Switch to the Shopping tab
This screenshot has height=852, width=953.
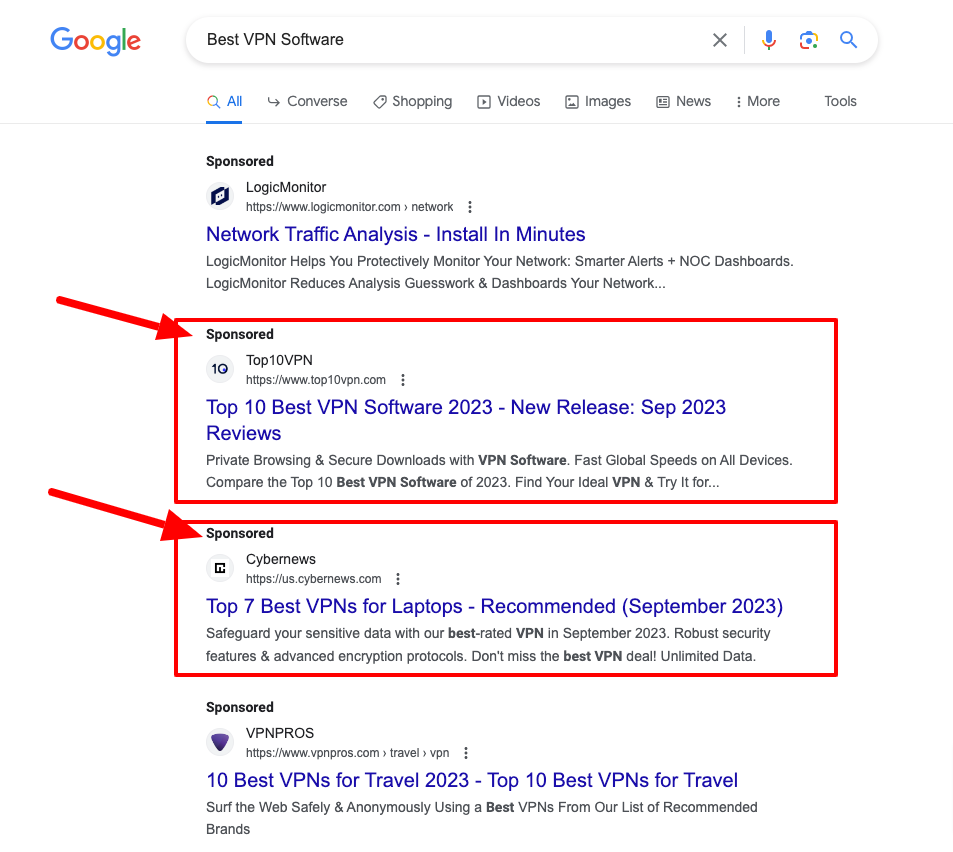point(413,101)
